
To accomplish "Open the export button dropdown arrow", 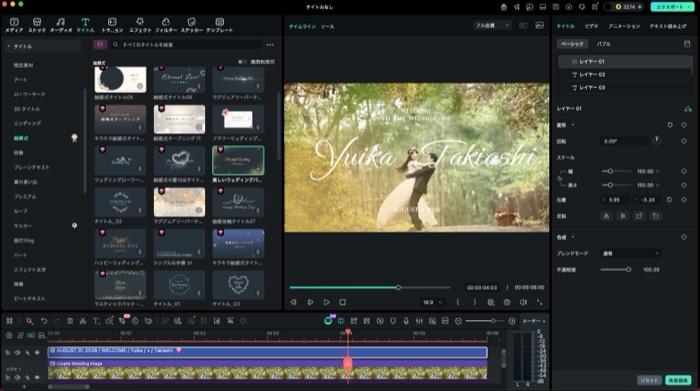I will click(x=689, y=7).
